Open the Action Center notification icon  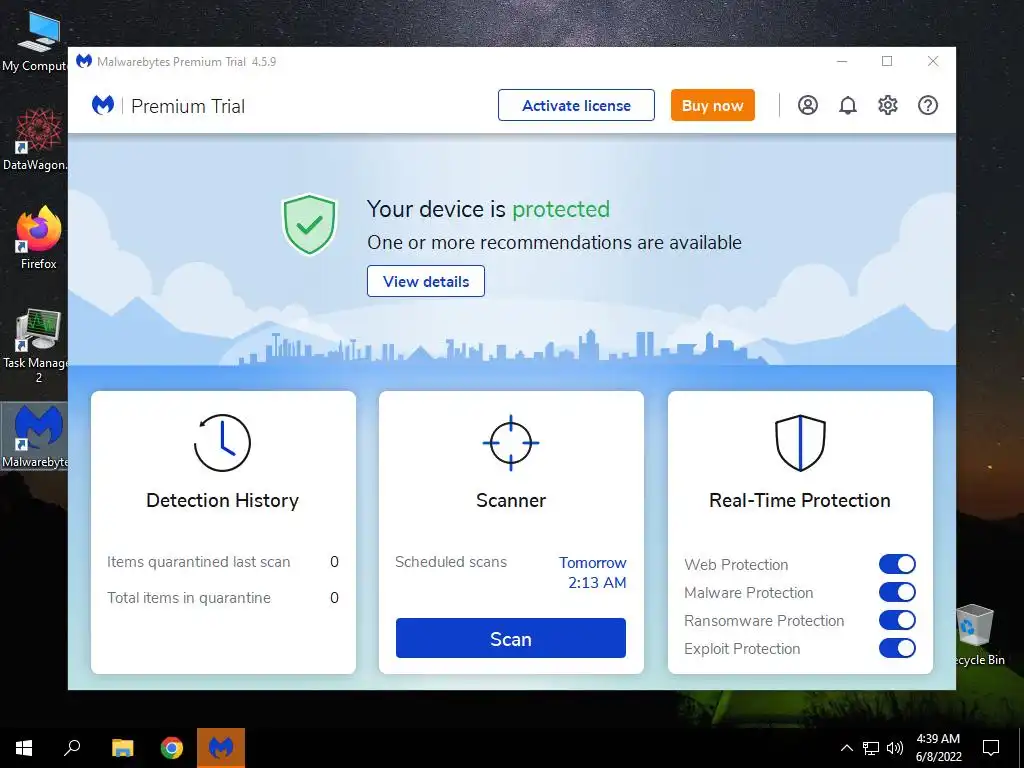pos(991,748)
